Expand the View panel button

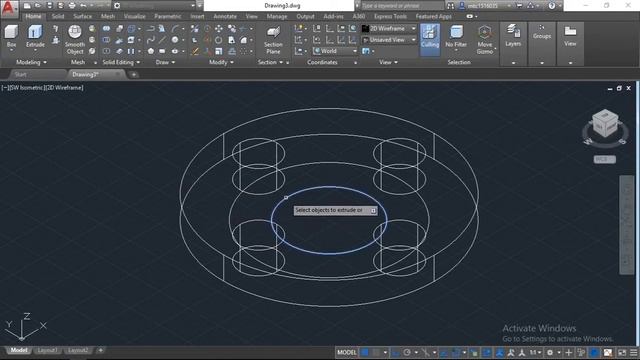pyautogui.click(x=570, y=43)
